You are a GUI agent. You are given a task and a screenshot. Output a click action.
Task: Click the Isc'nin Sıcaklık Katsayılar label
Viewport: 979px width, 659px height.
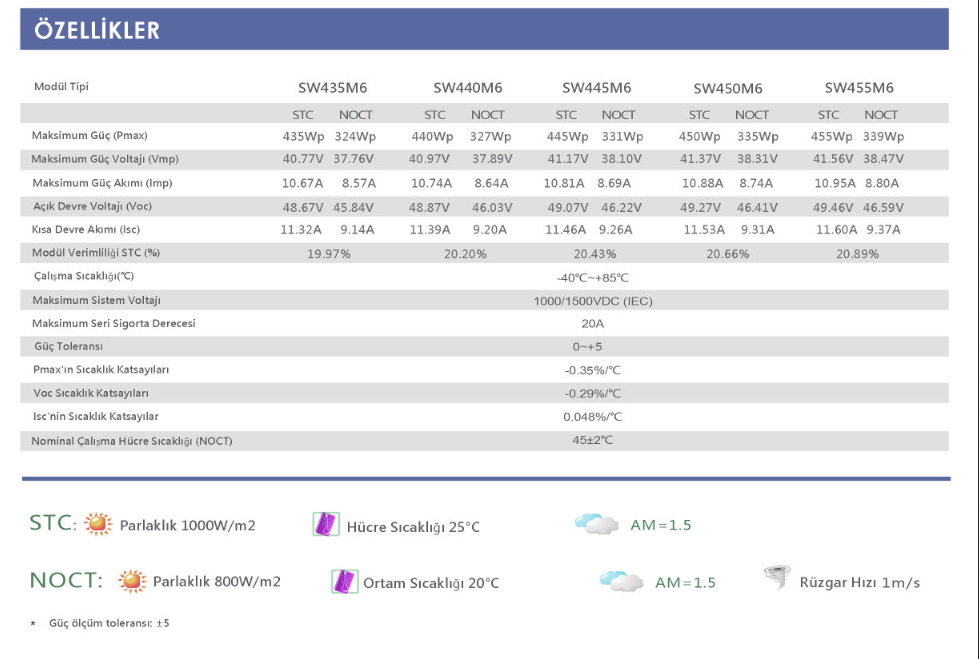(96, 417)
